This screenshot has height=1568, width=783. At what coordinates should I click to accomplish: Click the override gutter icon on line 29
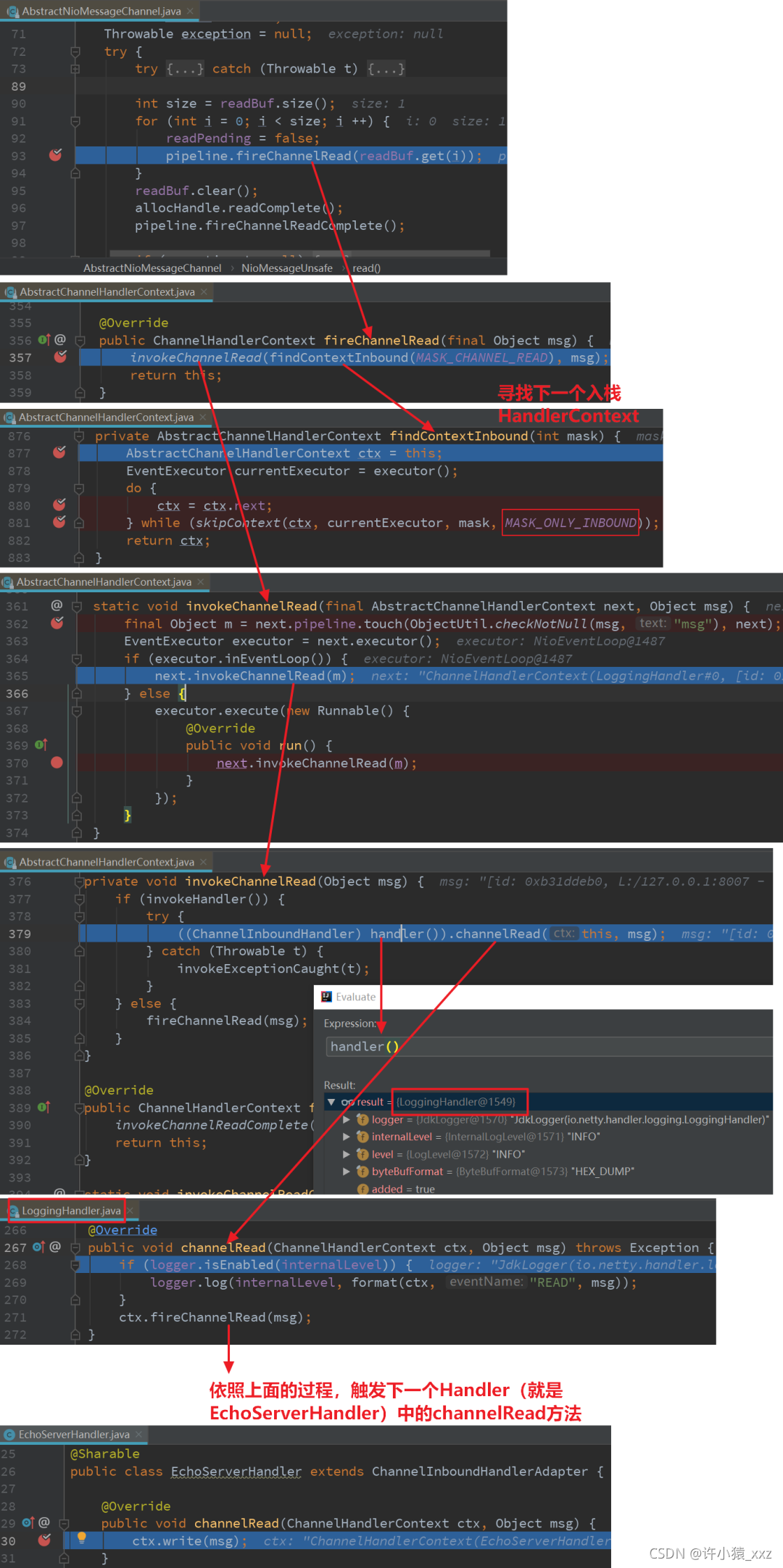pos(28,1522)
